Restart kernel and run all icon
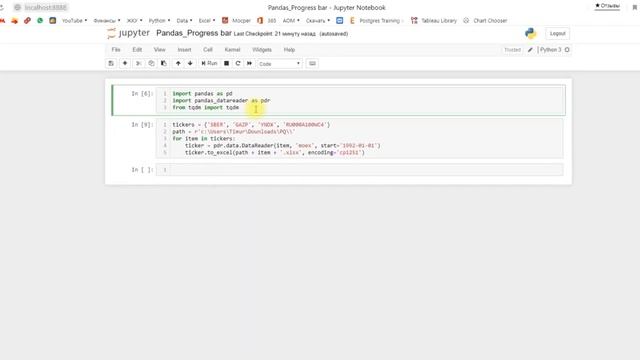Image resolution: width=640 pixels, height=360 pixels. (x=249, y=63)
